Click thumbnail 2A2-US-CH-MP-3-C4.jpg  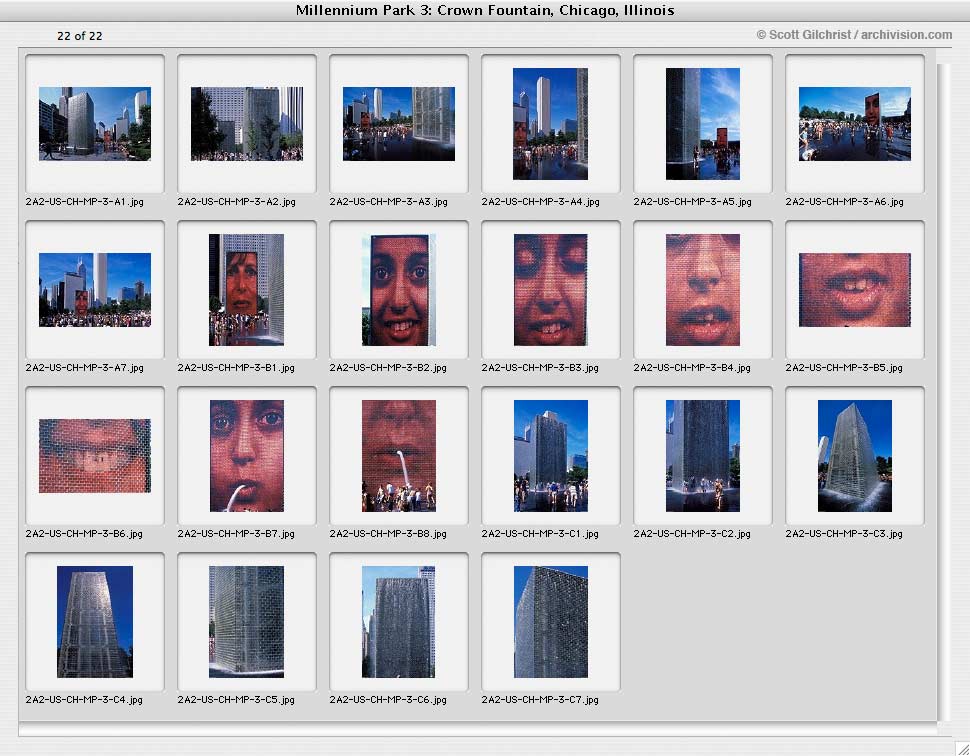click(x=95, y=622)
